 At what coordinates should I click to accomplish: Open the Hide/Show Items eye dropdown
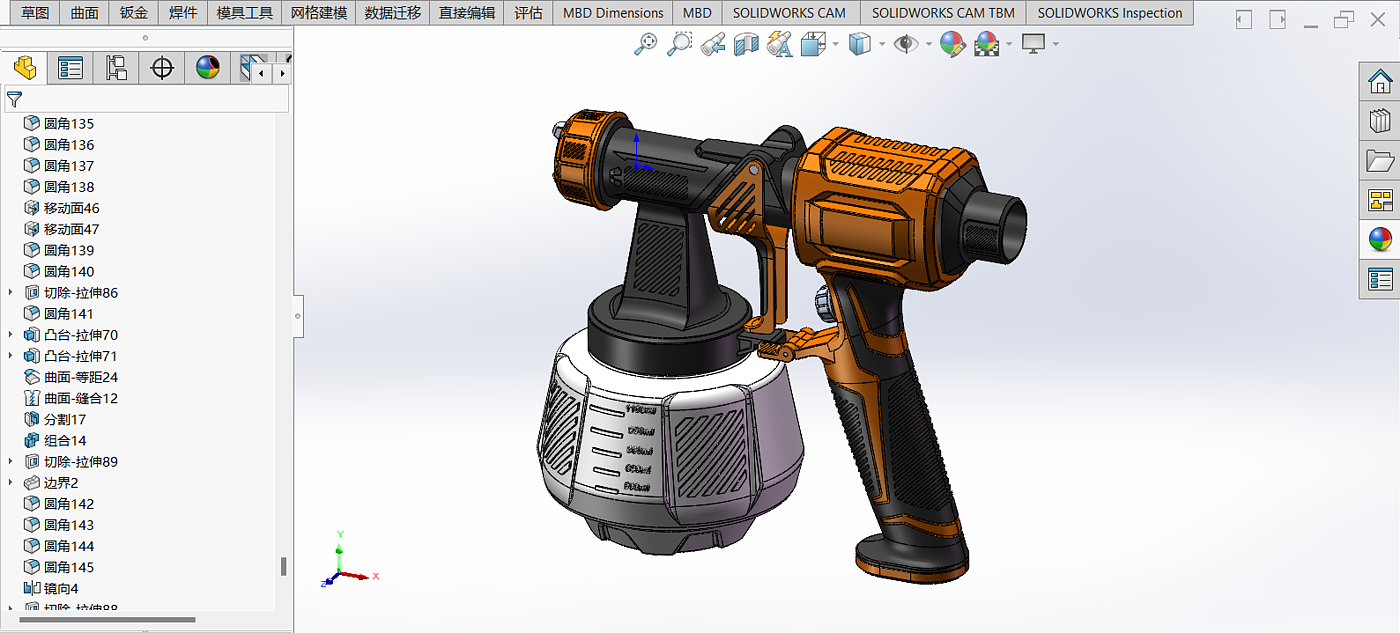[929, 44]
